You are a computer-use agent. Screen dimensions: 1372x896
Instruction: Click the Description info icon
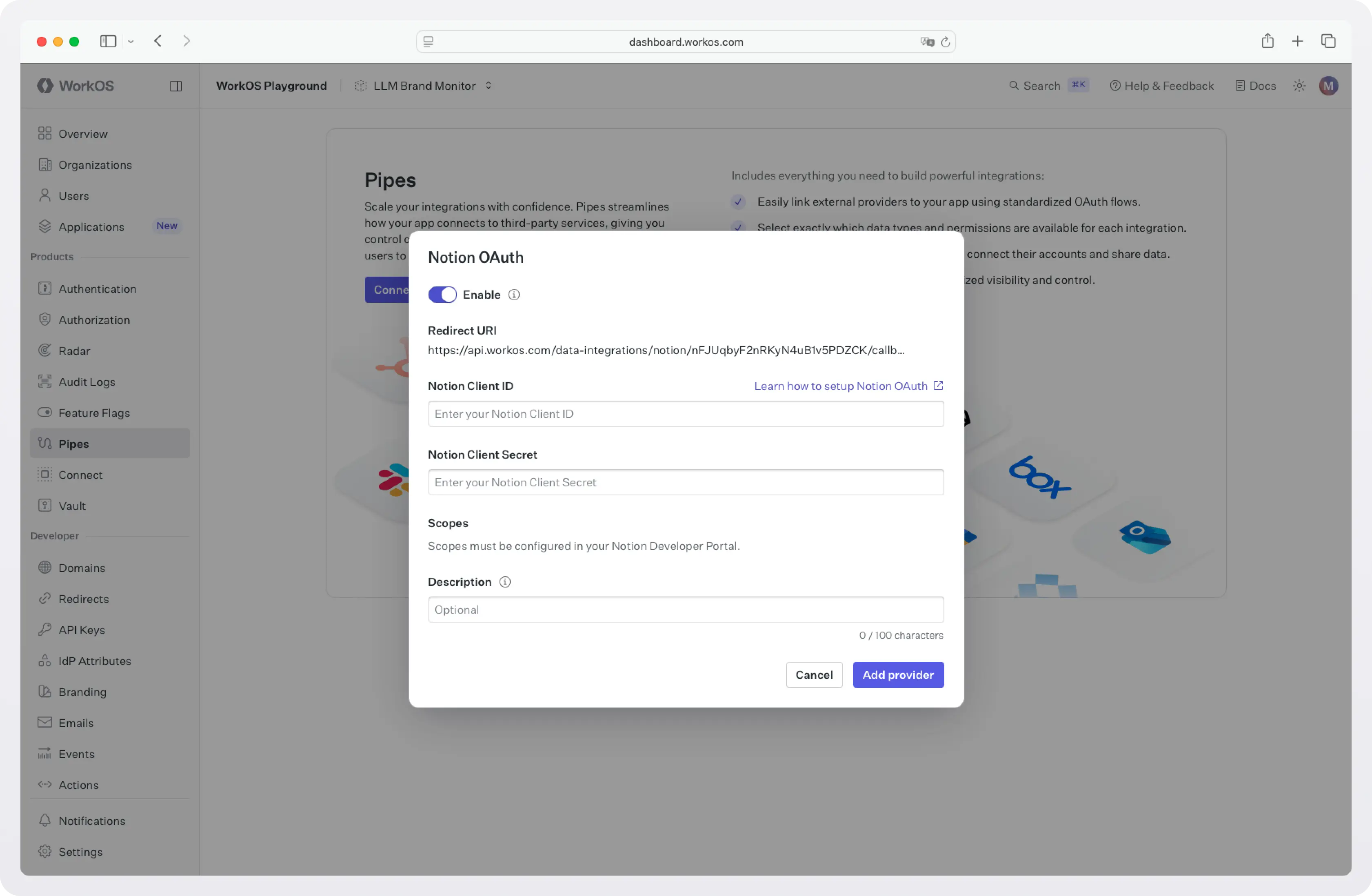coord(505,582)
